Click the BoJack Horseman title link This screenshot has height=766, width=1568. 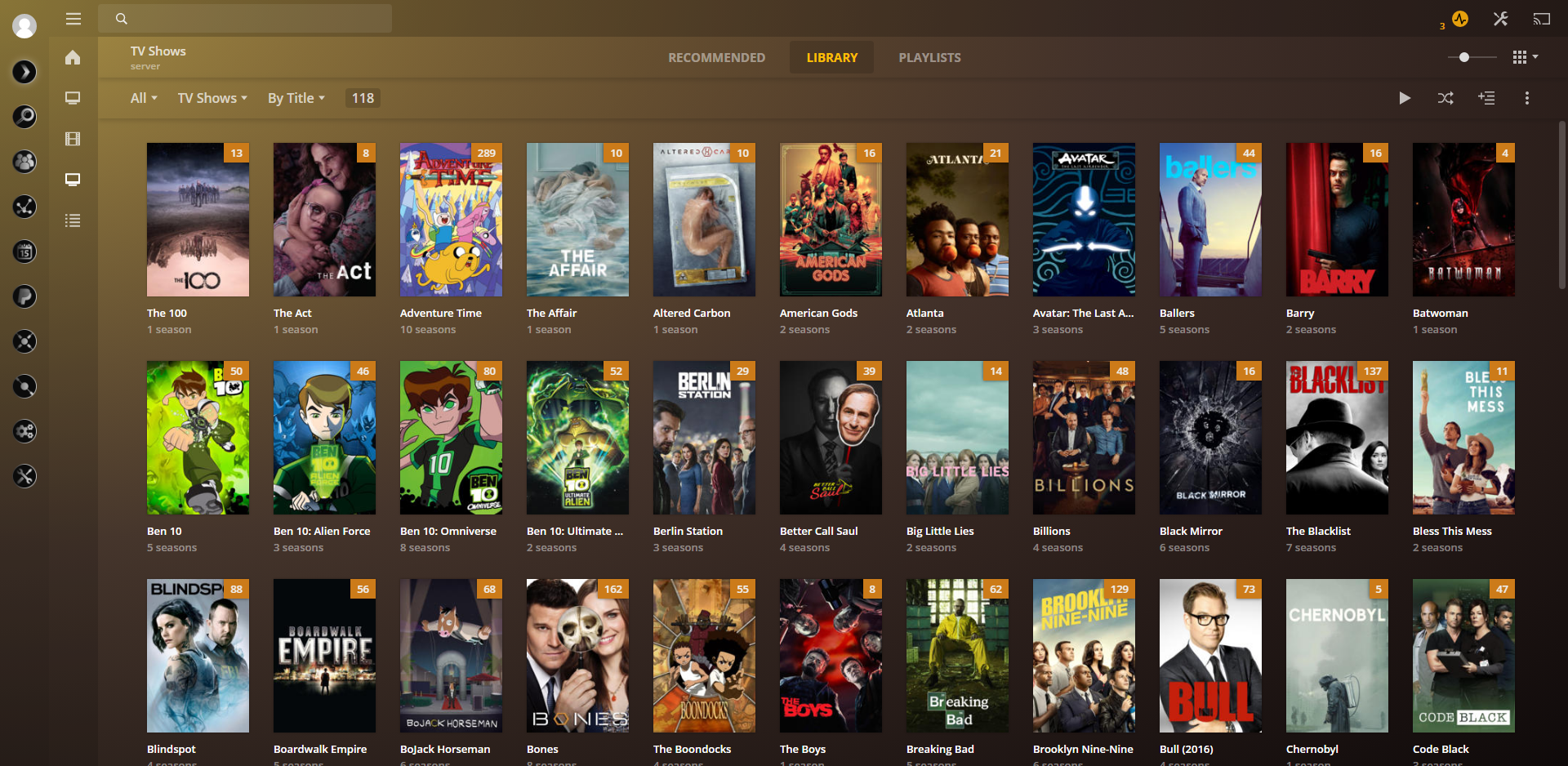click(445, 749)
